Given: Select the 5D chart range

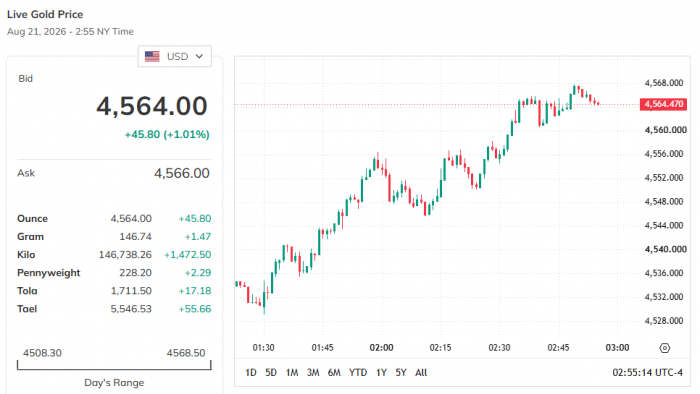Looking at the screenshot, I should 271,373.
